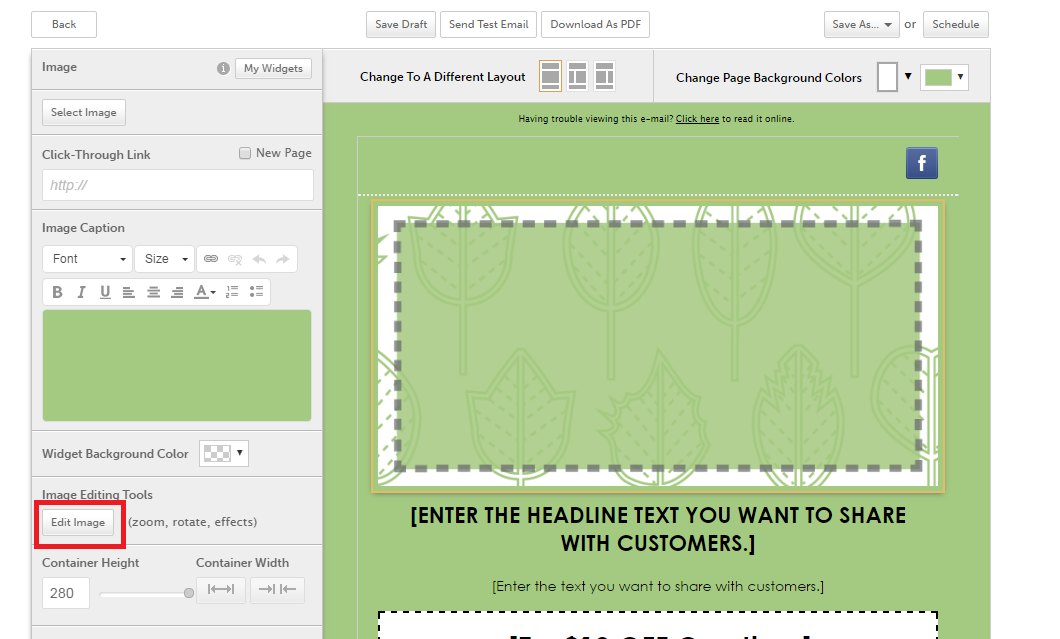Apply bold formatting to the caption
This screenshot has height=639, width=1060.
click(57, 292)
